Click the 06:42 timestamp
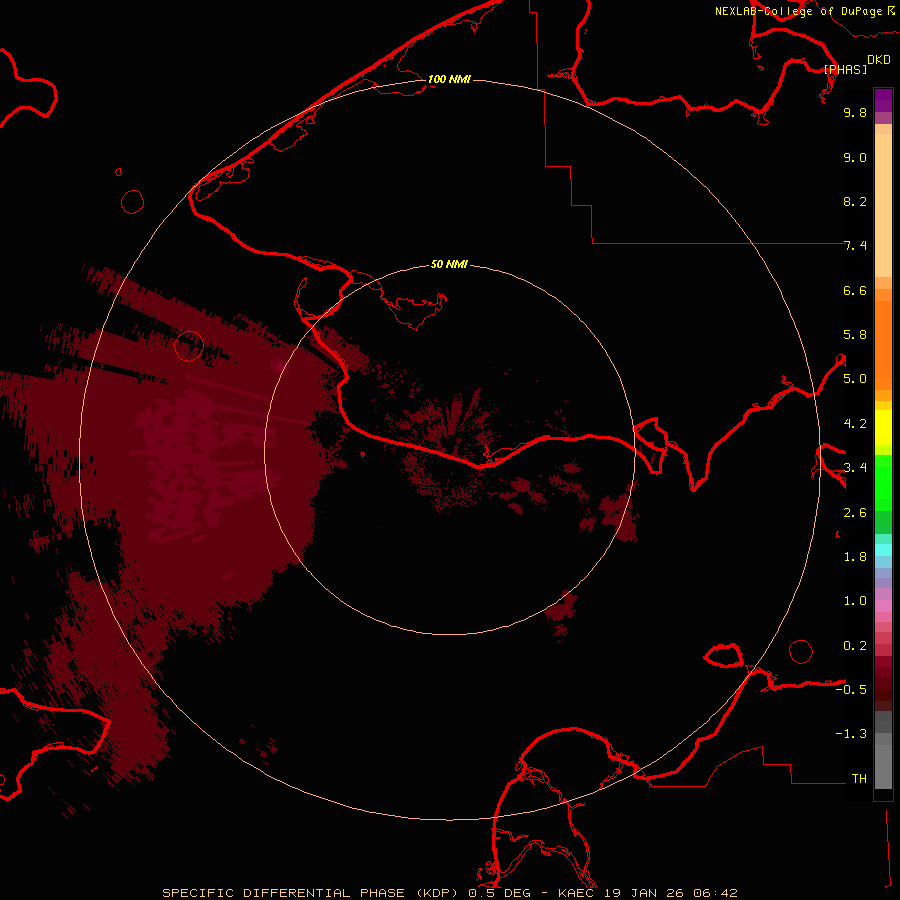 coord(715,893)
